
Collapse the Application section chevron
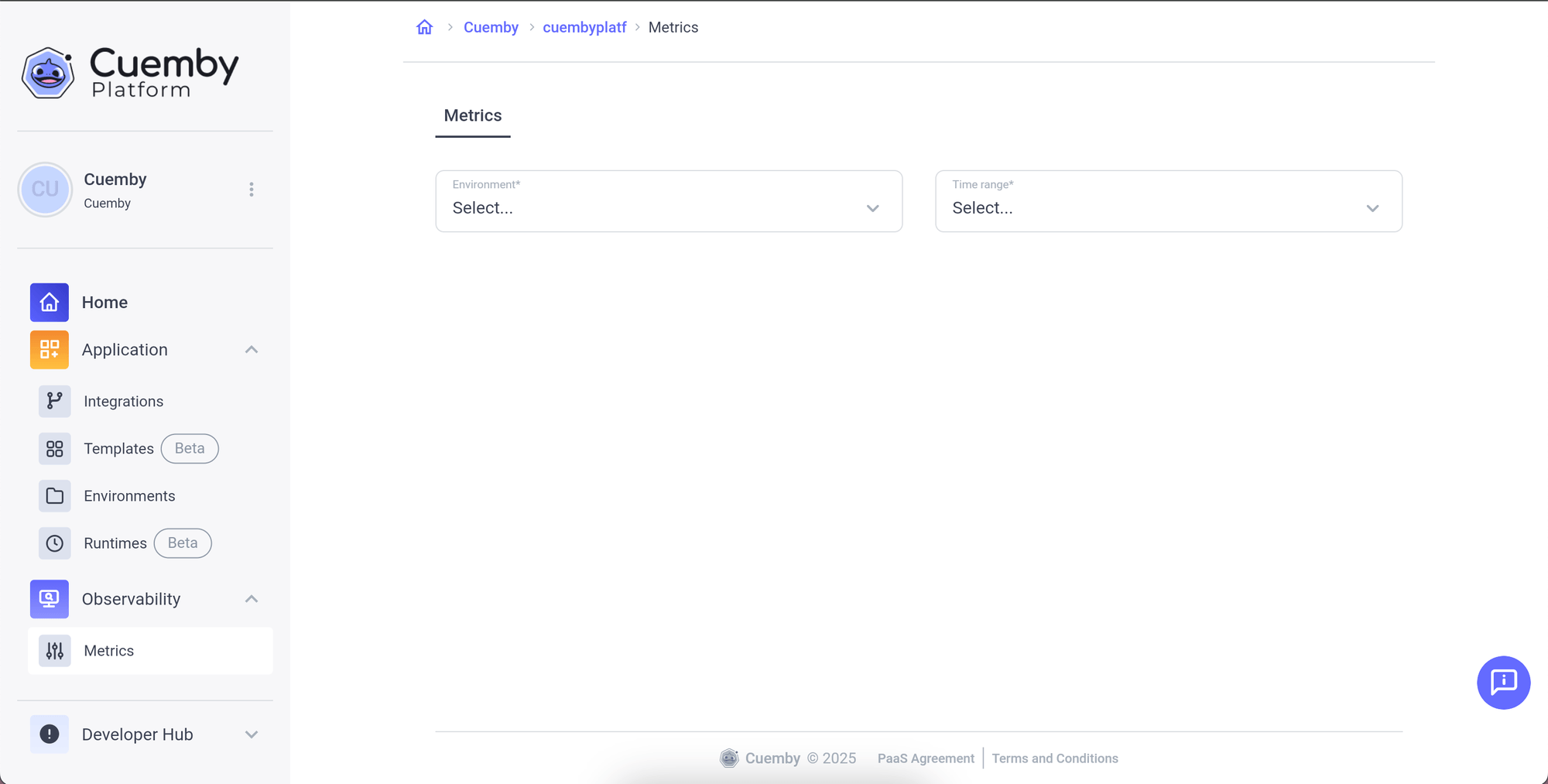(x=252, y=350)
